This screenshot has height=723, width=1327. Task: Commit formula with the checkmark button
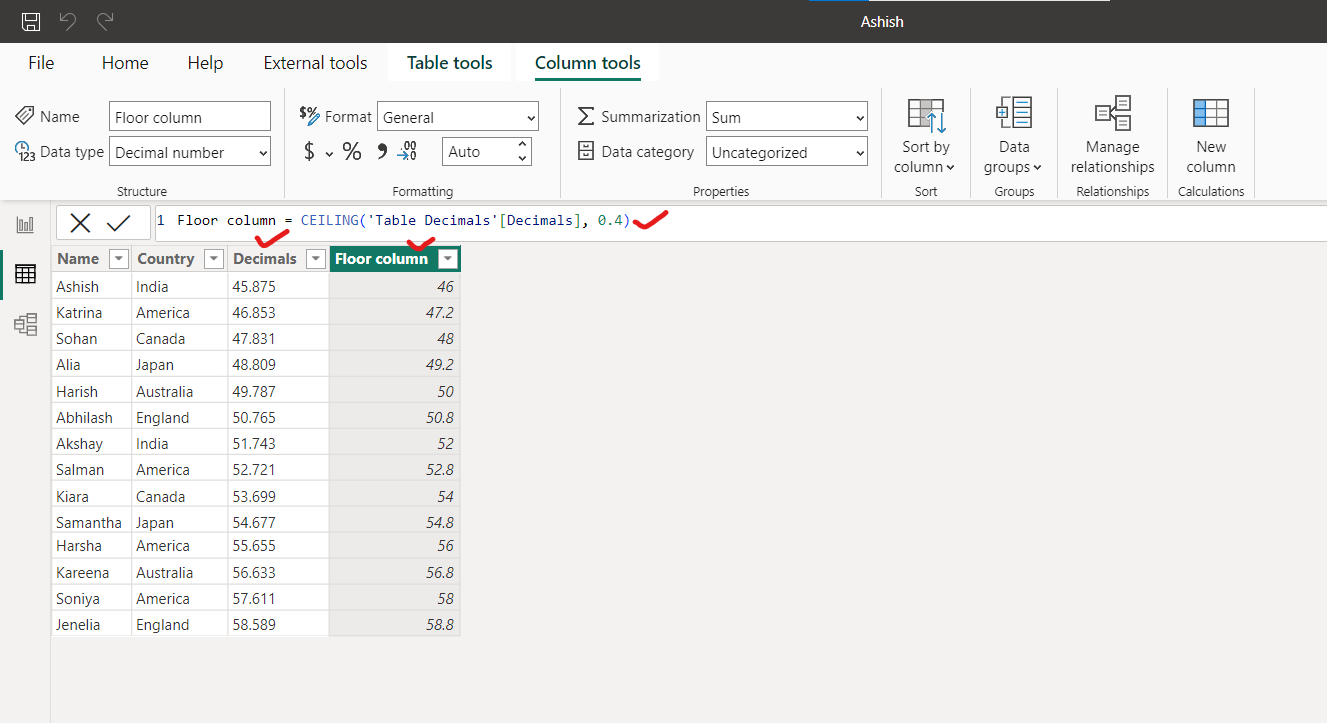119,223
